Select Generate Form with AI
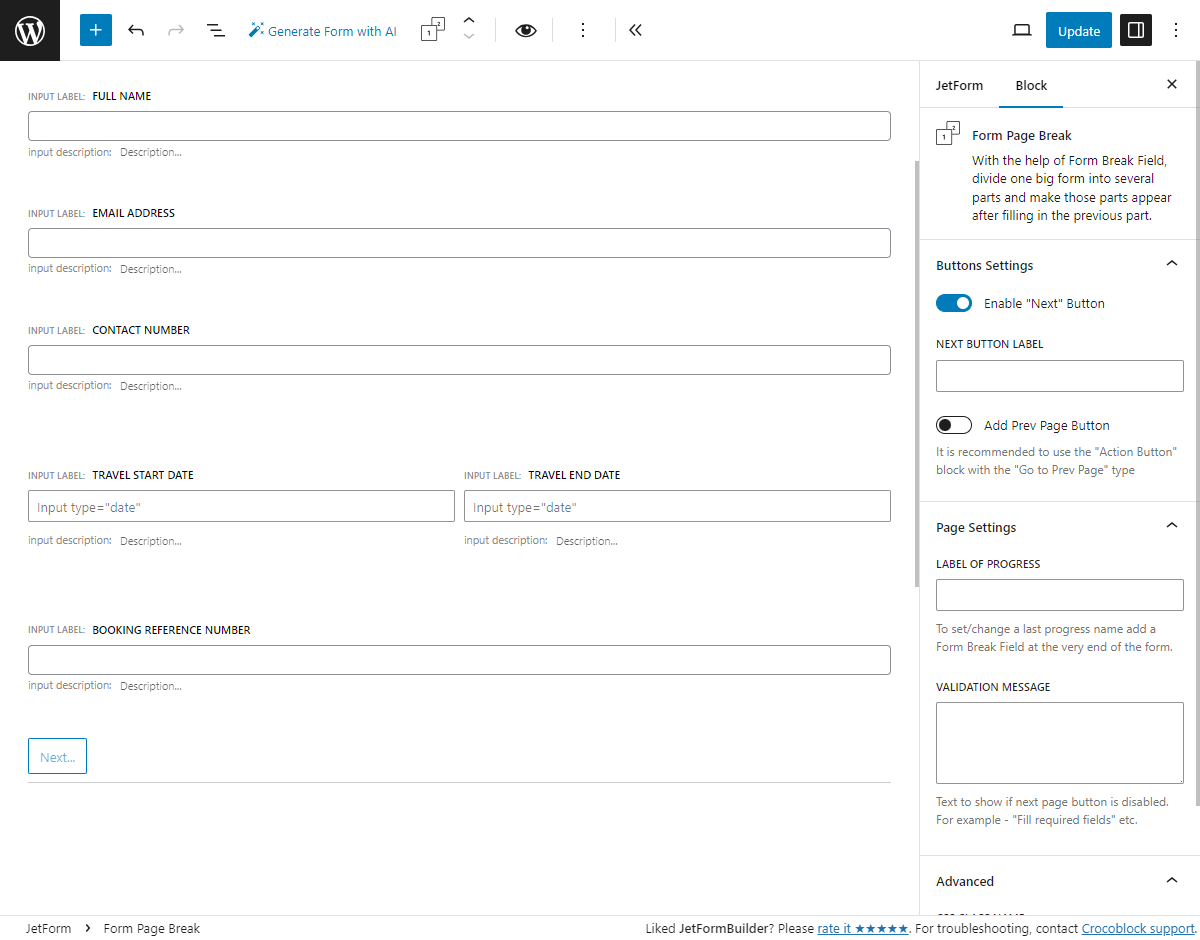The height and width of the screenshot is (940, 1200). [322, 30]
